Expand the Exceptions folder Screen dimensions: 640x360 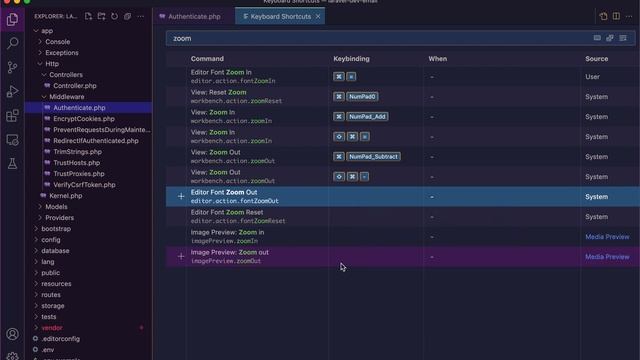pos(62,53)
